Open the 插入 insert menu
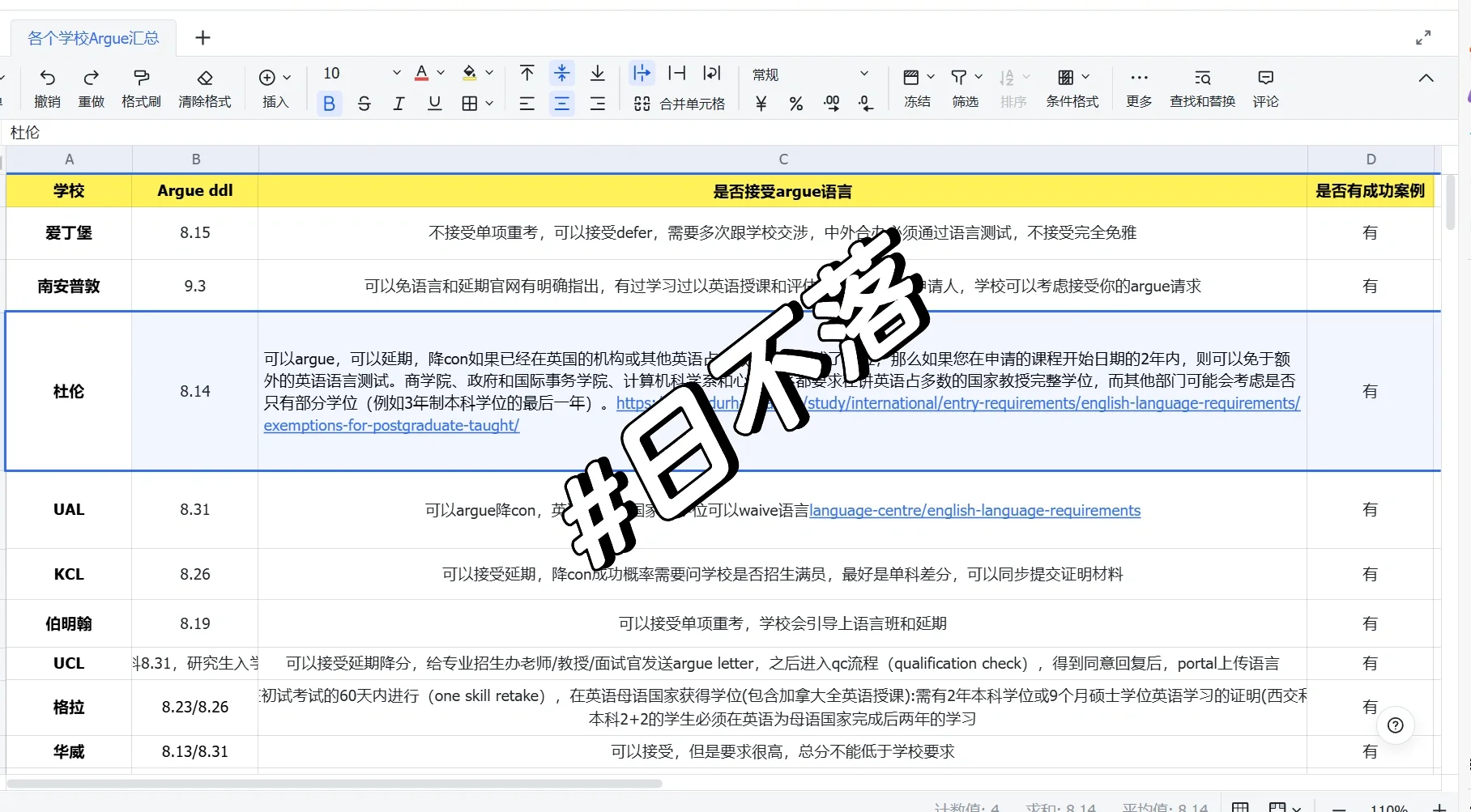 pyautogui.click(x=275, y=88)
